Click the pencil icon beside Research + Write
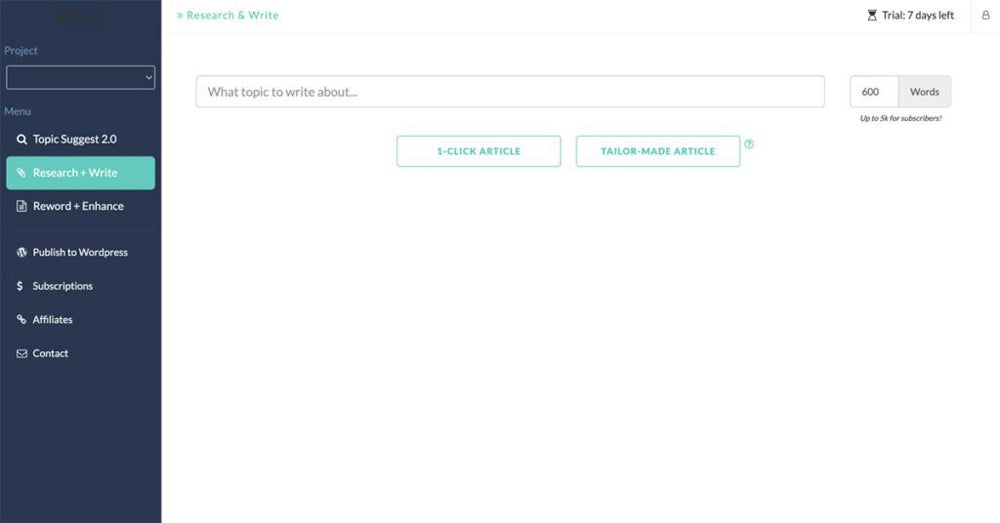The image size is (1000, 523). coord(21,173)
